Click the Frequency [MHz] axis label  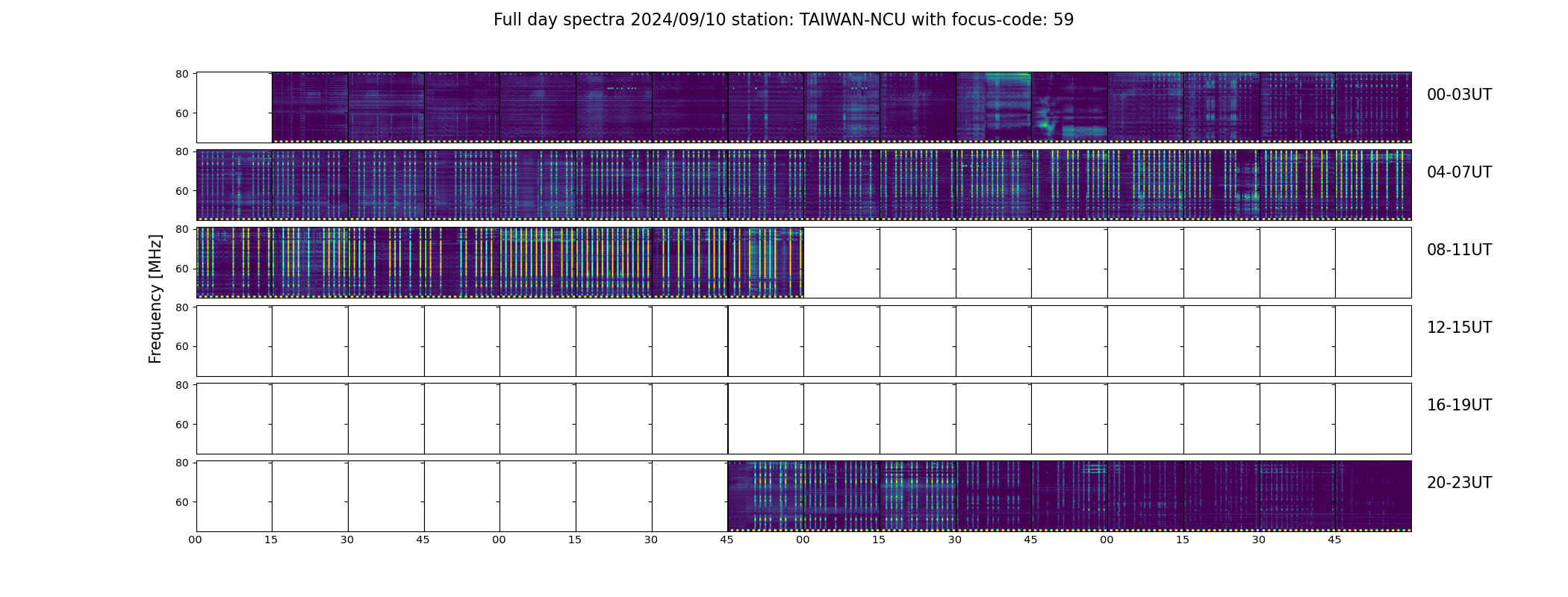[155, 299]
